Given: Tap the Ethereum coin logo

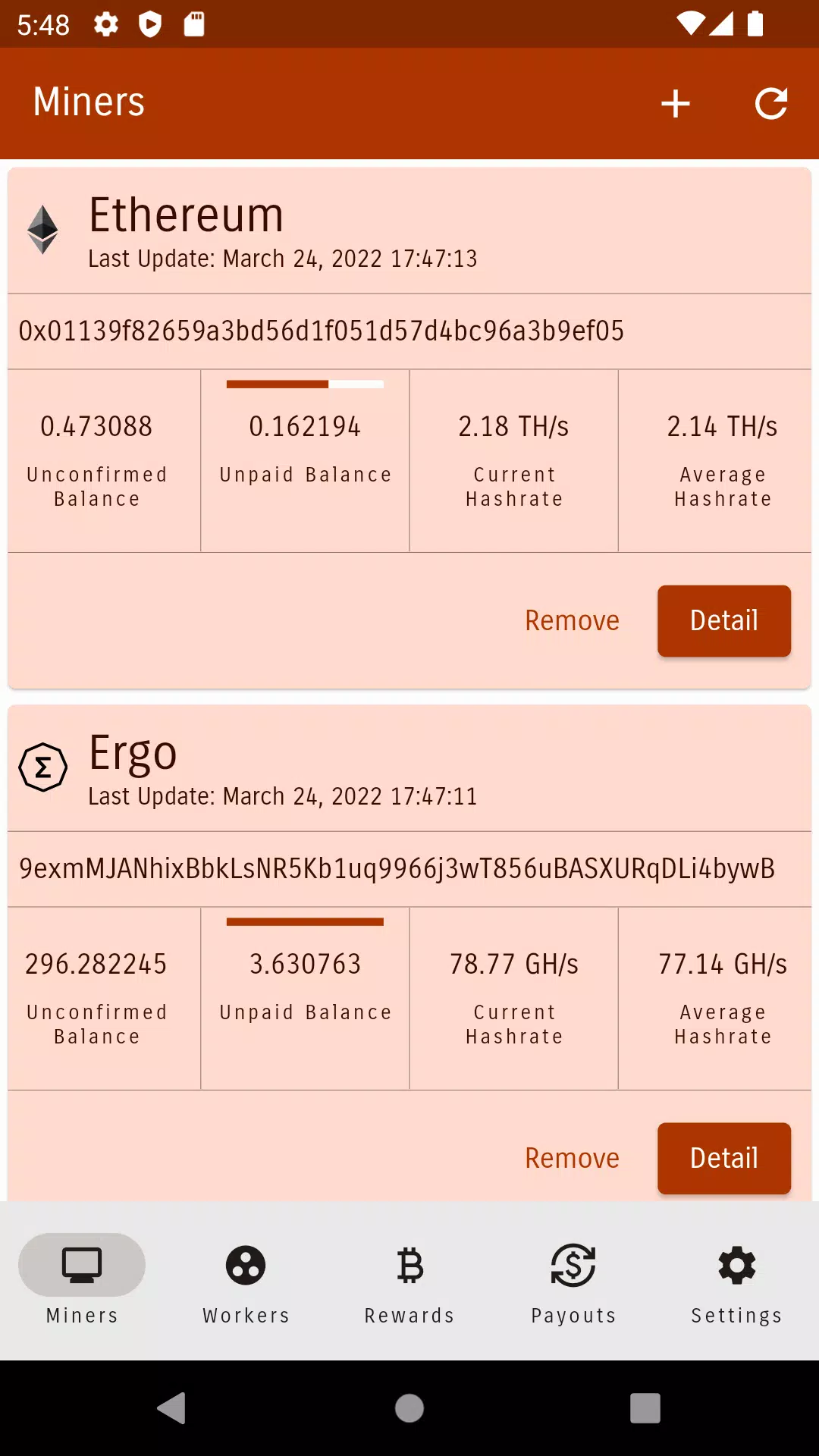Looking at the screenshot, I should tap(43, 229).
